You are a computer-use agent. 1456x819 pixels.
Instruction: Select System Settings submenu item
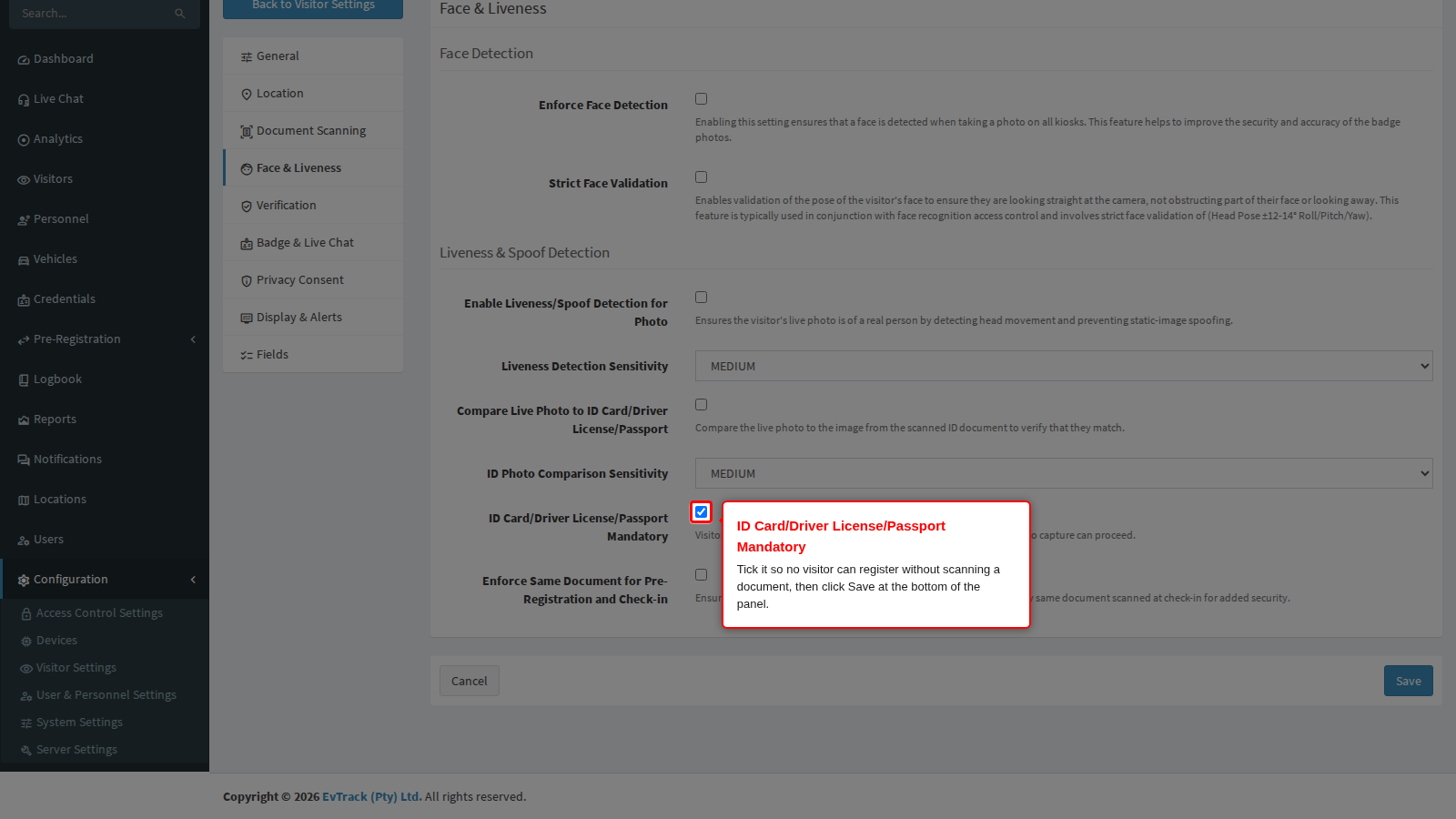click(x=105, y=723)
